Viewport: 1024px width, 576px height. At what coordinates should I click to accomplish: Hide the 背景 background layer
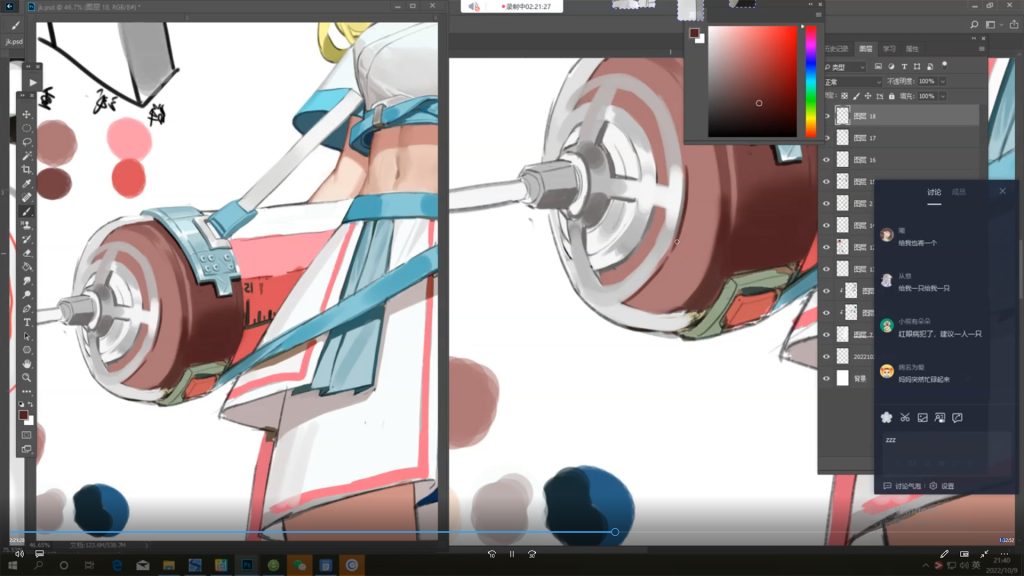click(x=826, y=379)
